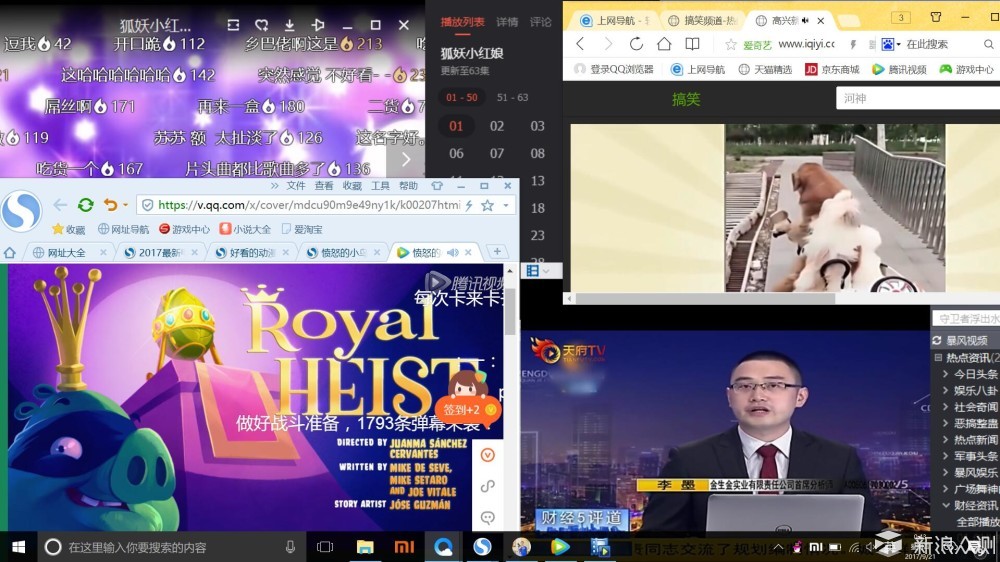Viewport: 1000px width, 562px height.
Task: Open the 爱淘宝 bookmark in Sogou
Action: click(x=302, y=229)
